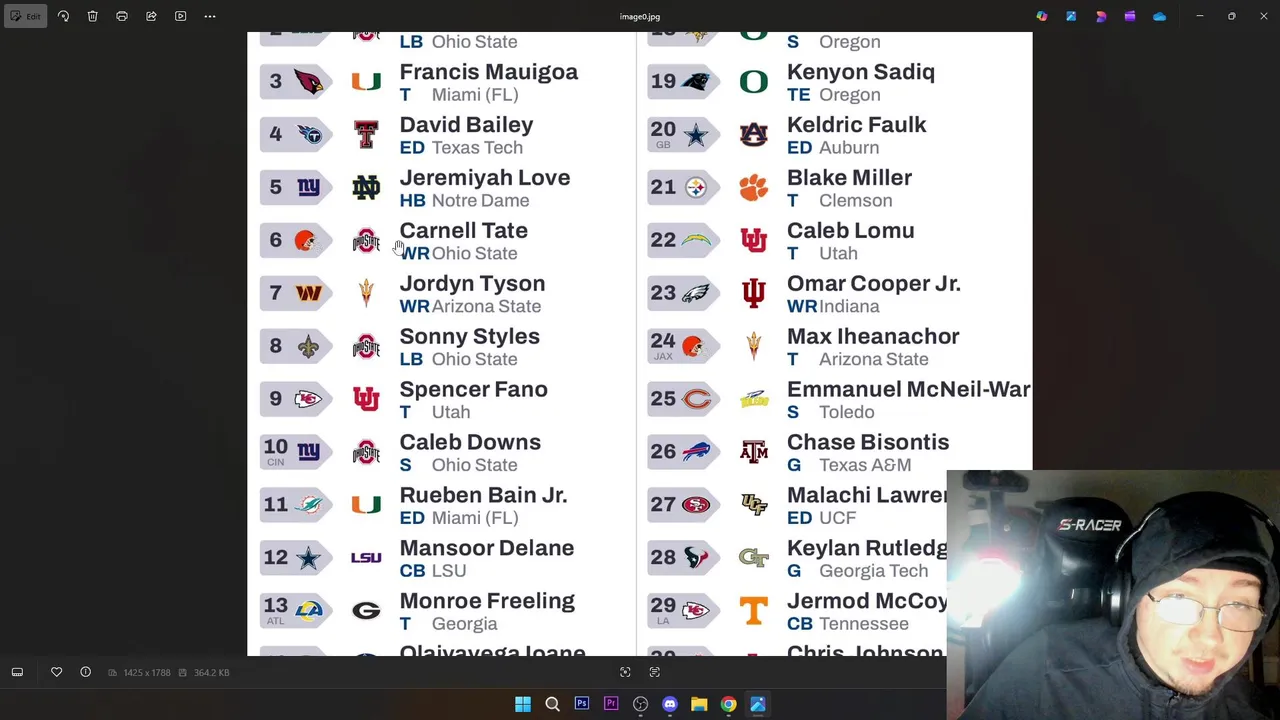Click the "Clemson" school label
1280x720 pixels.
tap(855, 201)
